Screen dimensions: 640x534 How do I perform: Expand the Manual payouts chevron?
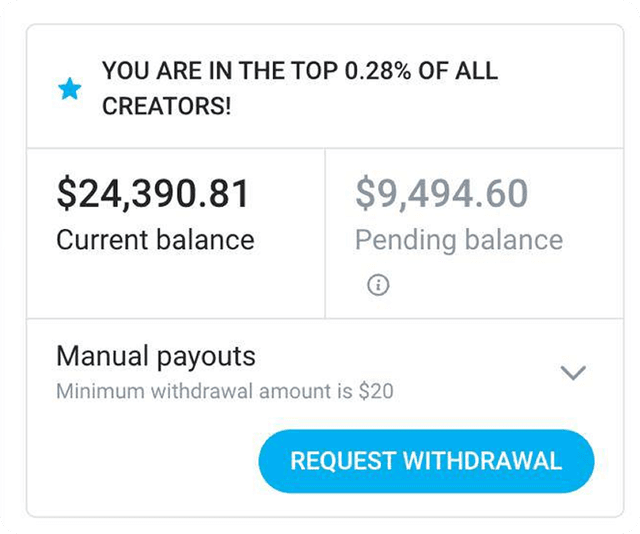[x=573, y=373]
